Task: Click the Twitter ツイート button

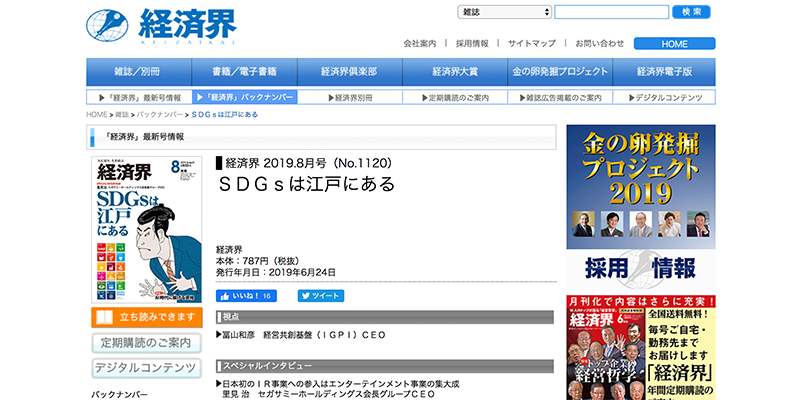Action: click(321, 296)
